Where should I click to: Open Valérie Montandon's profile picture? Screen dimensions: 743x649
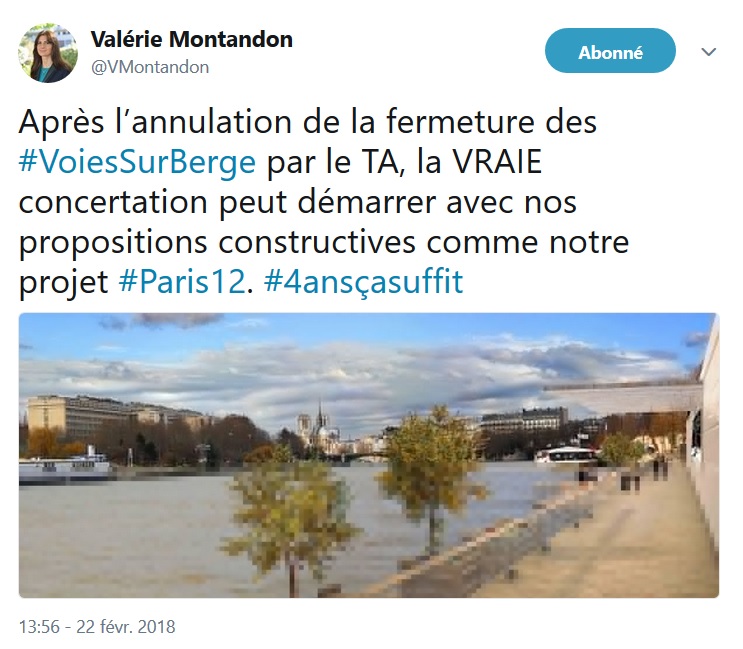(48, 53)
